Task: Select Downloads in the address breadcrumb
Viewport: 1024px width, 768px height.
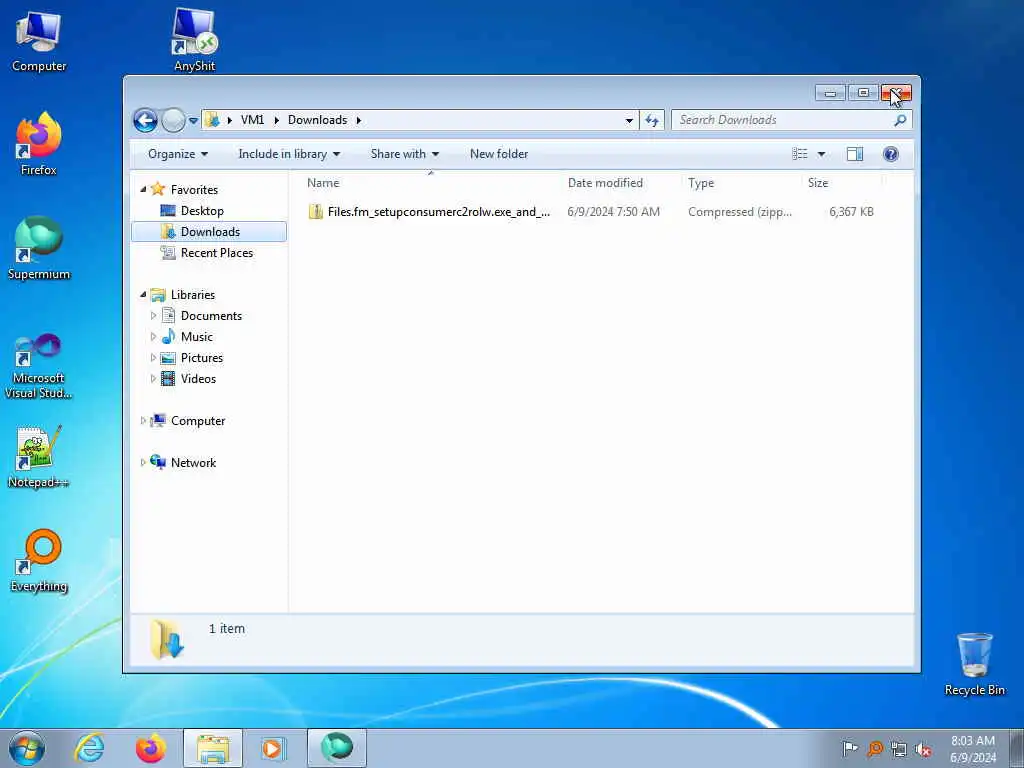Action: (317, 120)
